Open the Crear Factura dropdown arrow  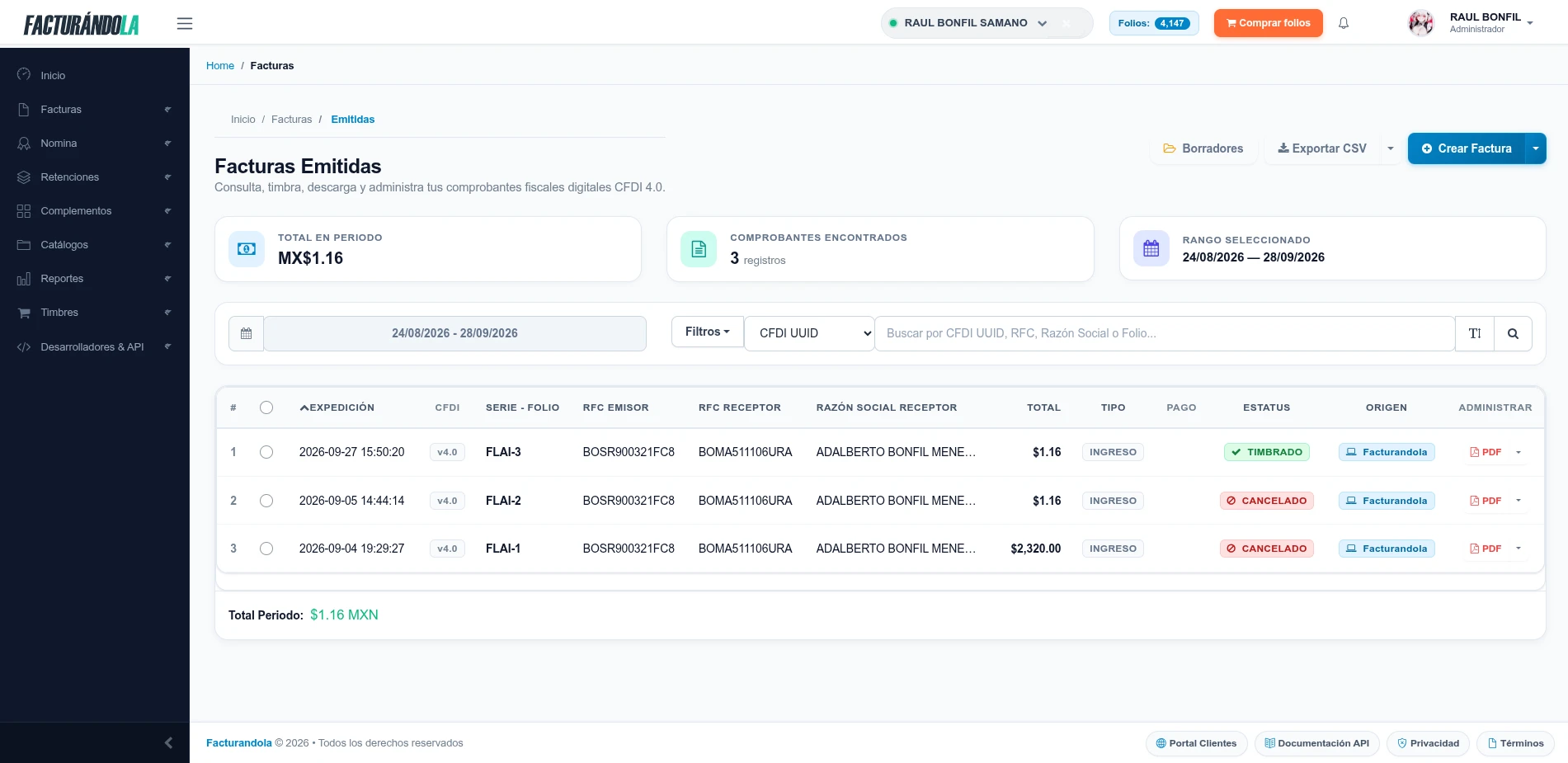pos(1535,148)
